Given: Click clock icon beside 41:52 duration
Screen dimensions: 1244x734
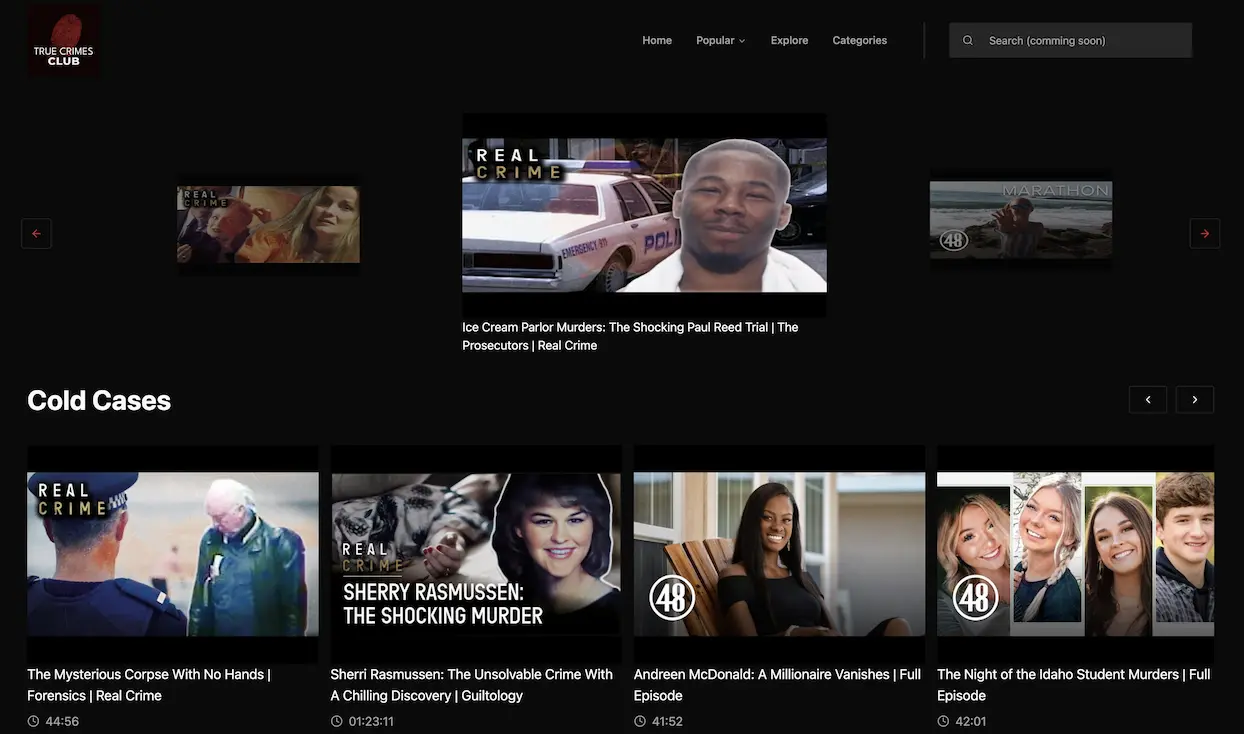Looking at the screenshot, I should 640,721.
